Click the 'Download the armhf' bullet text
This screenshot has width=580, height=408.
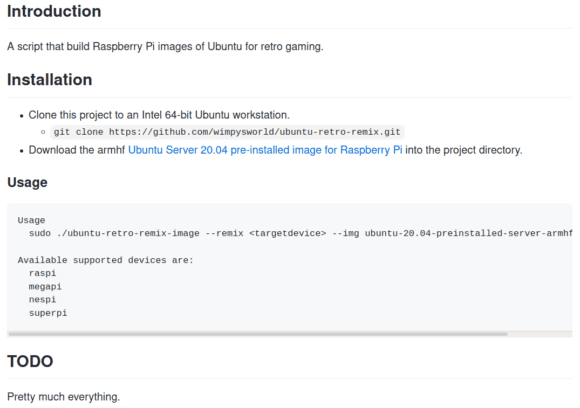[77, 150]
